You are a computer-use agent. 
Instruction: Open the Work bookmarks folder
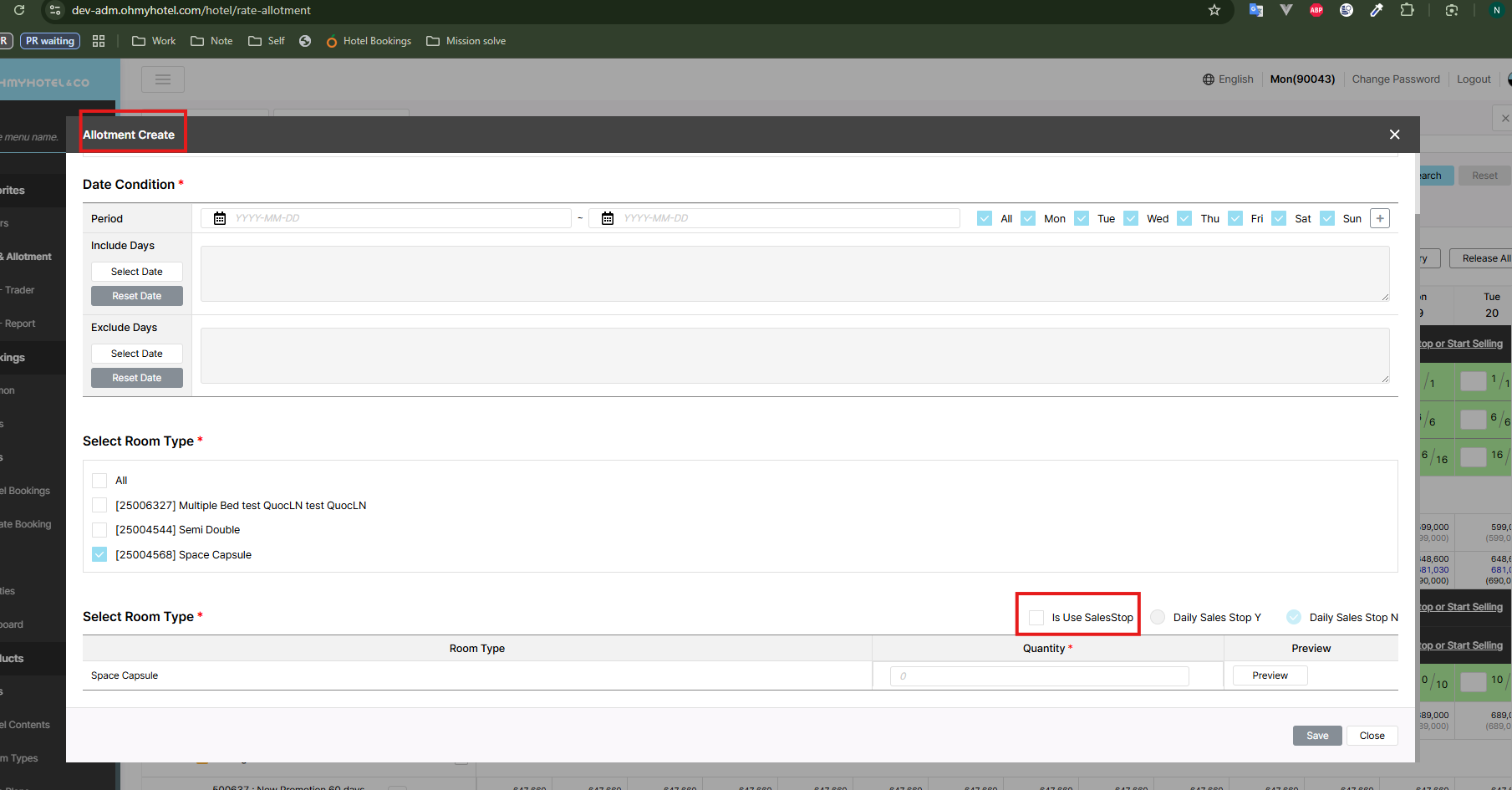point(154,41)
